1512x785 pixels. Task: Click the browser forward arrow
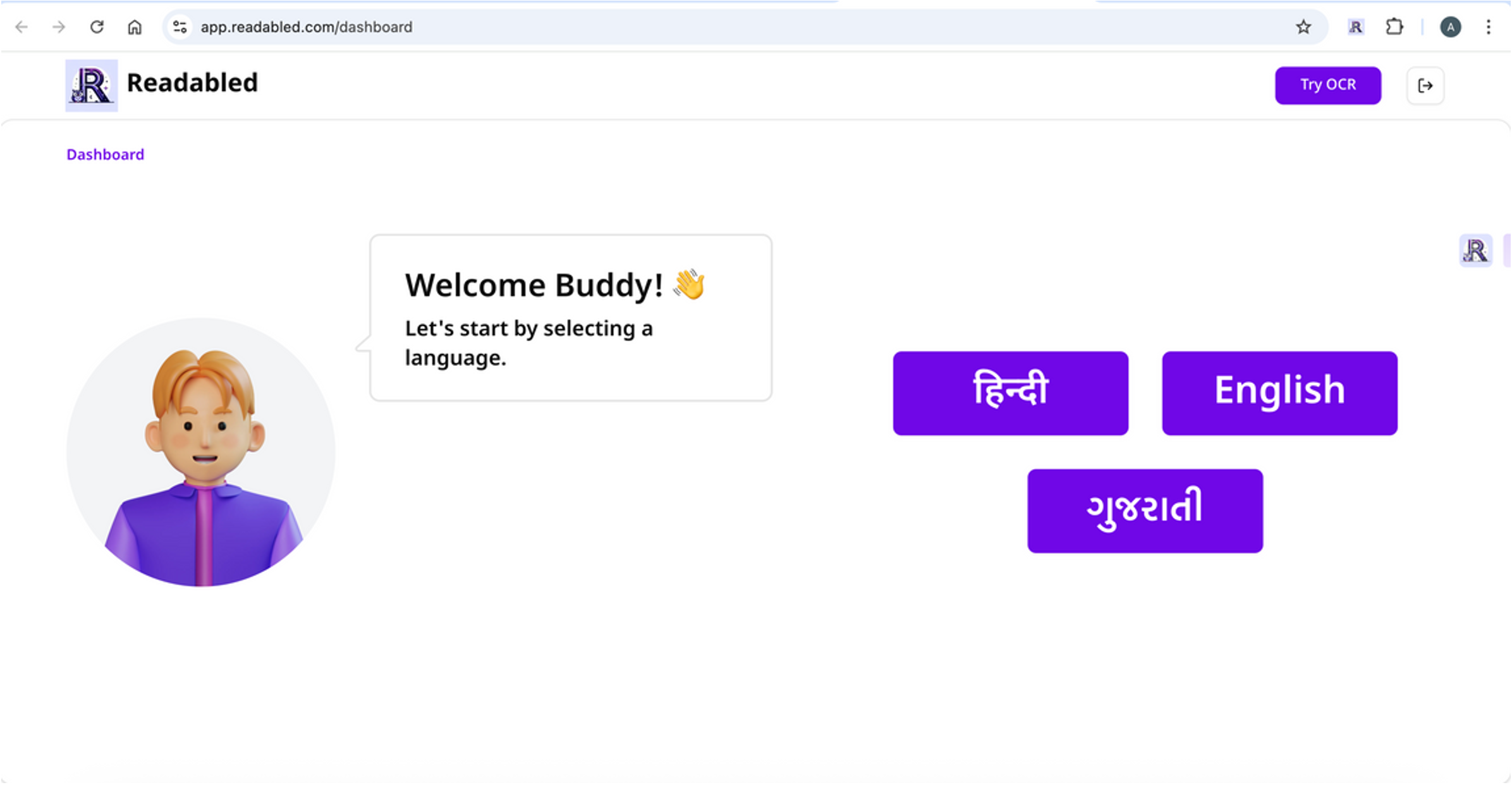[x=59, y=27]
